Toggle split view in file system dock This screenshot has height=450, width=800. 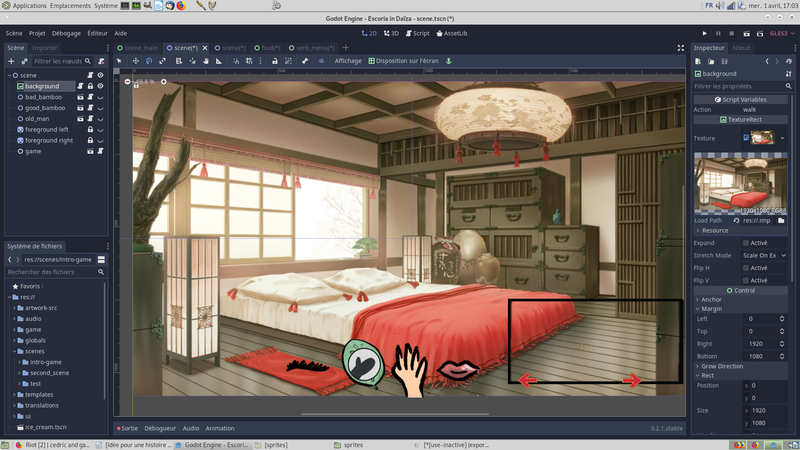tap(101, 260)
